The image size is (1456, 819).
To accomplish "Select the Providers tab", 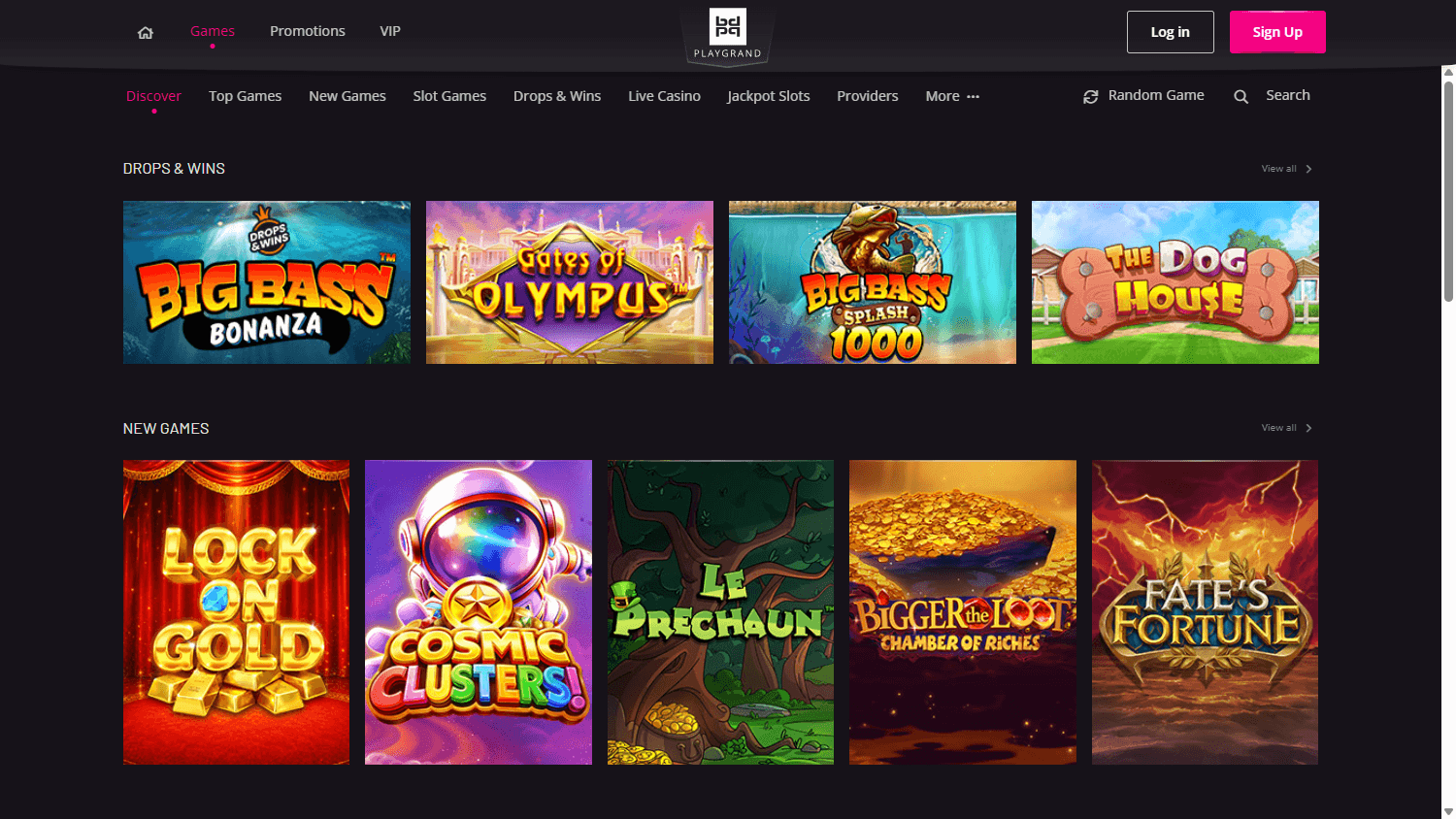I will point(868,96).
